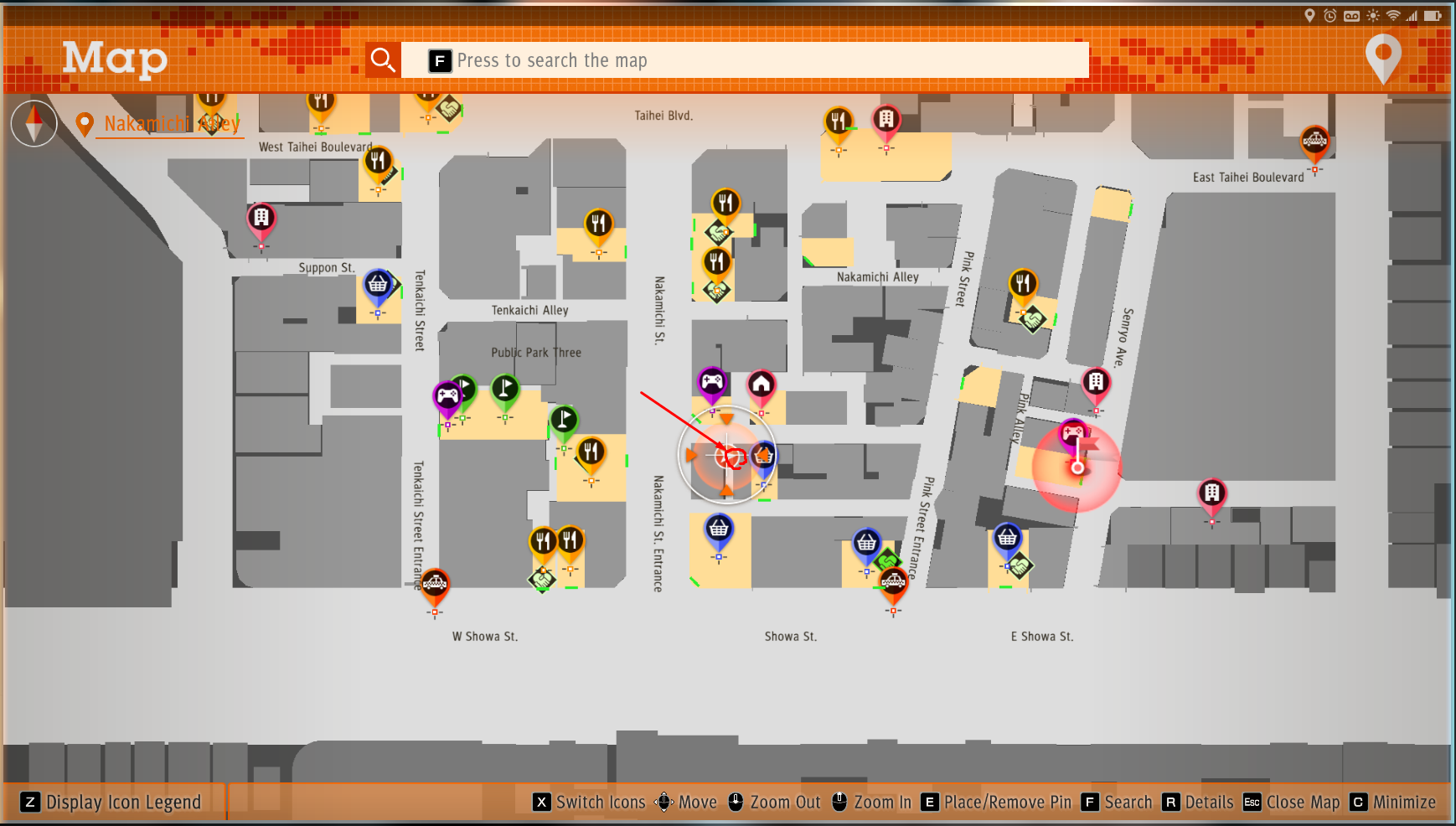The height and width of the screenshot is (826, 1456).
Task: Select the taxi icon on East Taihei Boulevard
Action: (x=1314, y=141)
